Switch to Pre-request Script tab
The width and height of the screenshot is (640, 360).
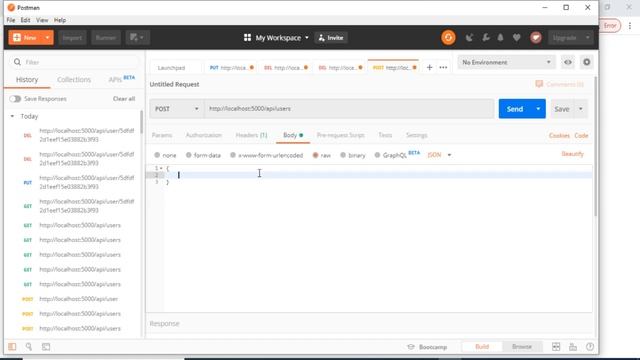340,135
